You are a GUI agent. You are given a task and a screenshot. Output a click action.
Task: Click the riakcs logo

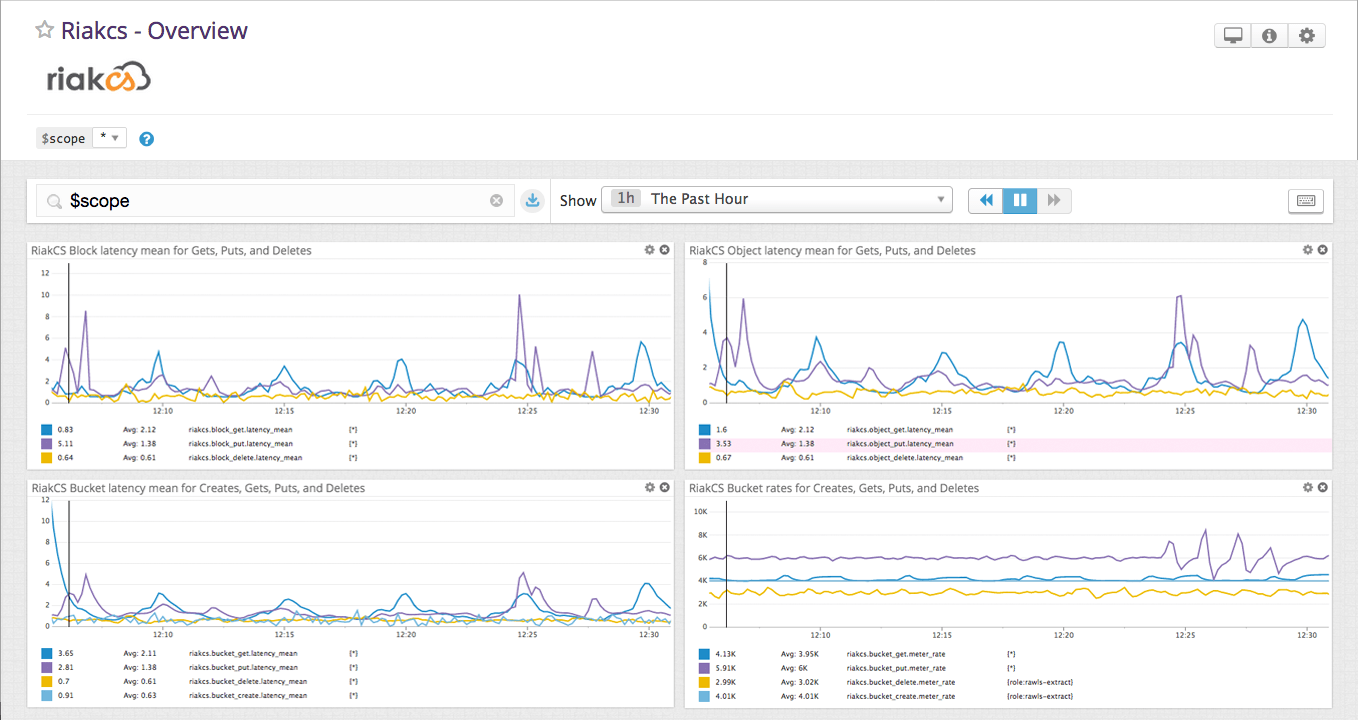coord(98,76)
